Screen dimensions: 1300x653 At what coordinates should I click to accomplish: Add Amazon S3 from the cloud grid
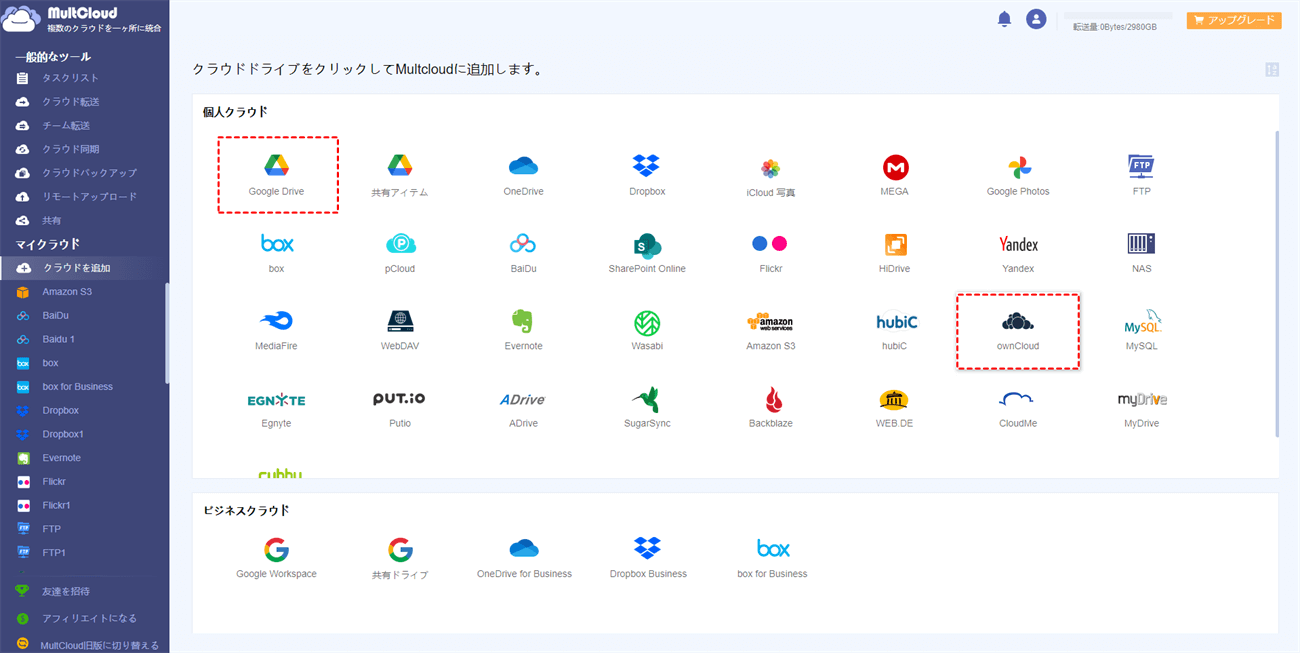click(x=770, y=330)
